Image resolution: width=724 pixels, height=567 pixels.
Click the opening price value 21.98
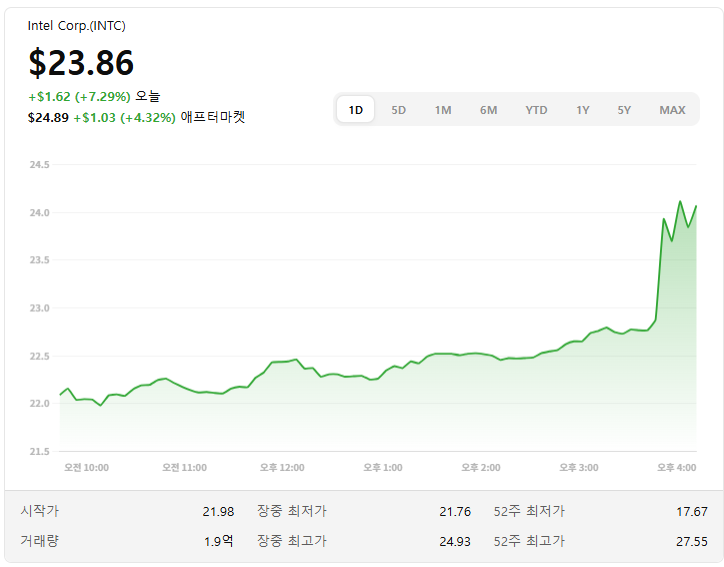tap(218, 512)
